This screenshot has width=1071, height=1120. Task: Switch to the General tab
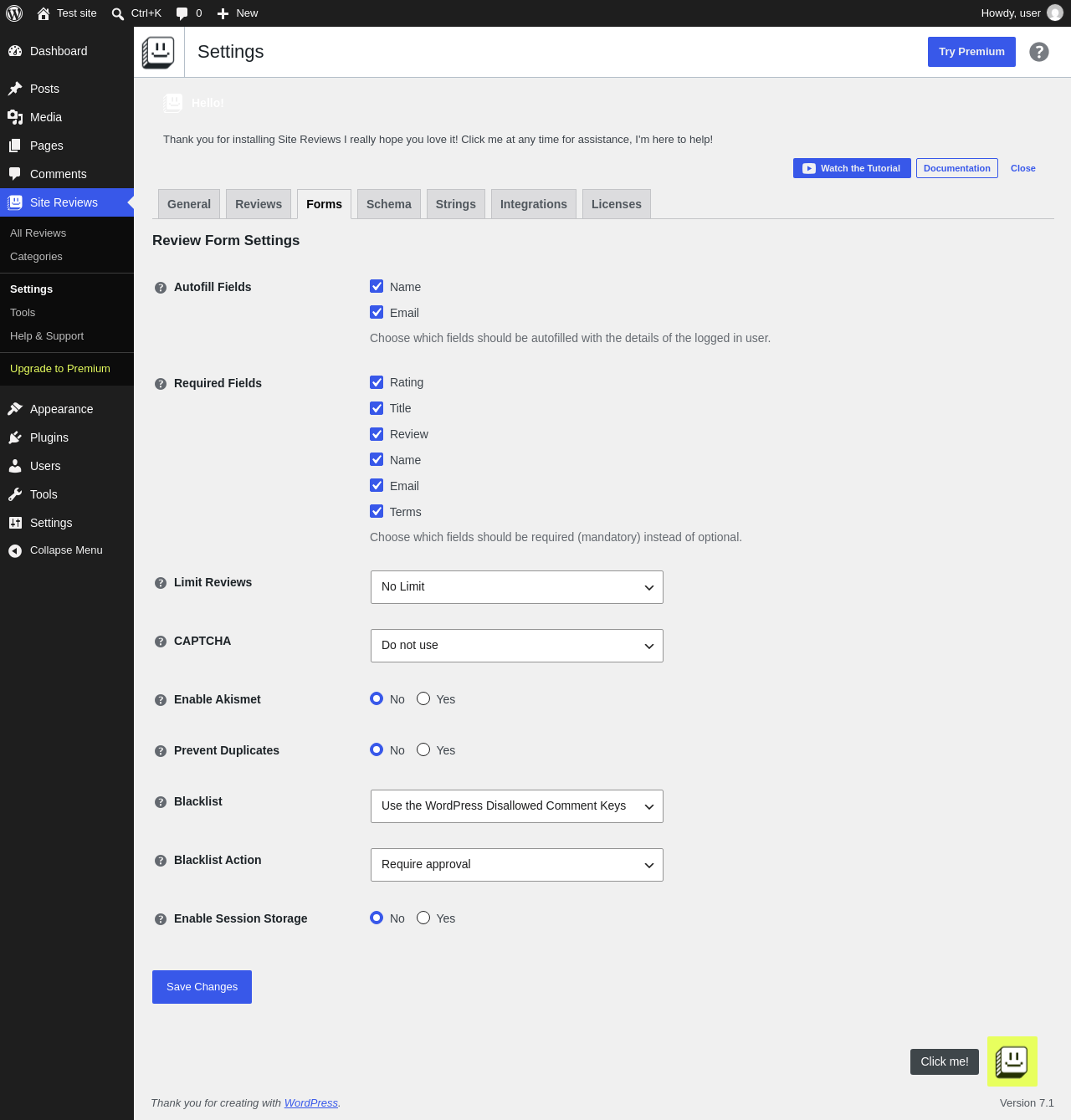coord(189,204)
